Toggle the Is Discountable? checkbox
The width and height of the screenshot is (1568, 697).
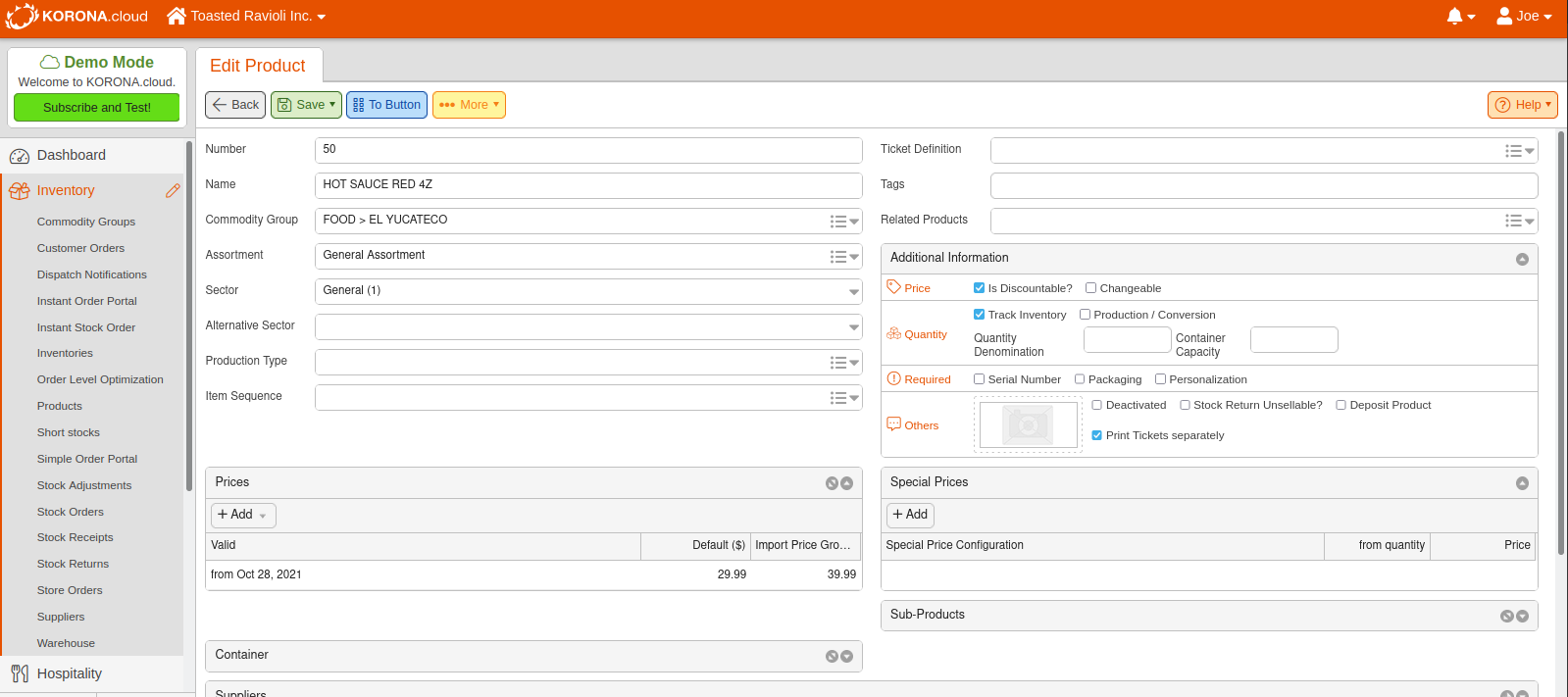979,288
